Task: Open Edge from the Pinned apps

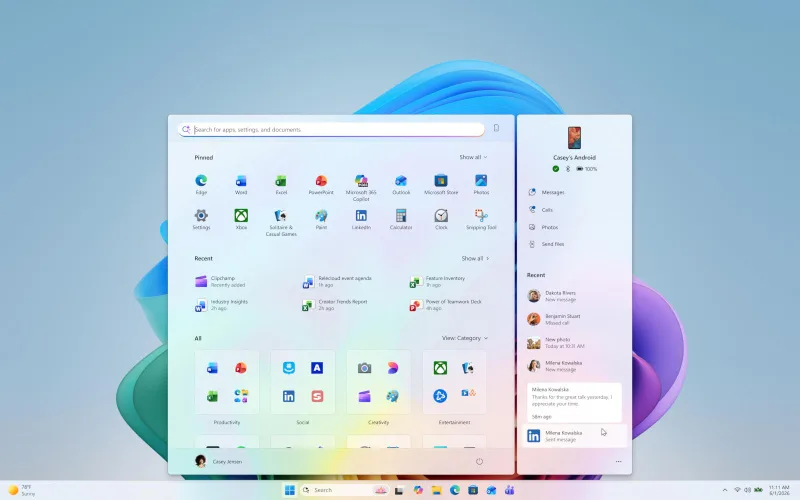Action: click(201, 185)
